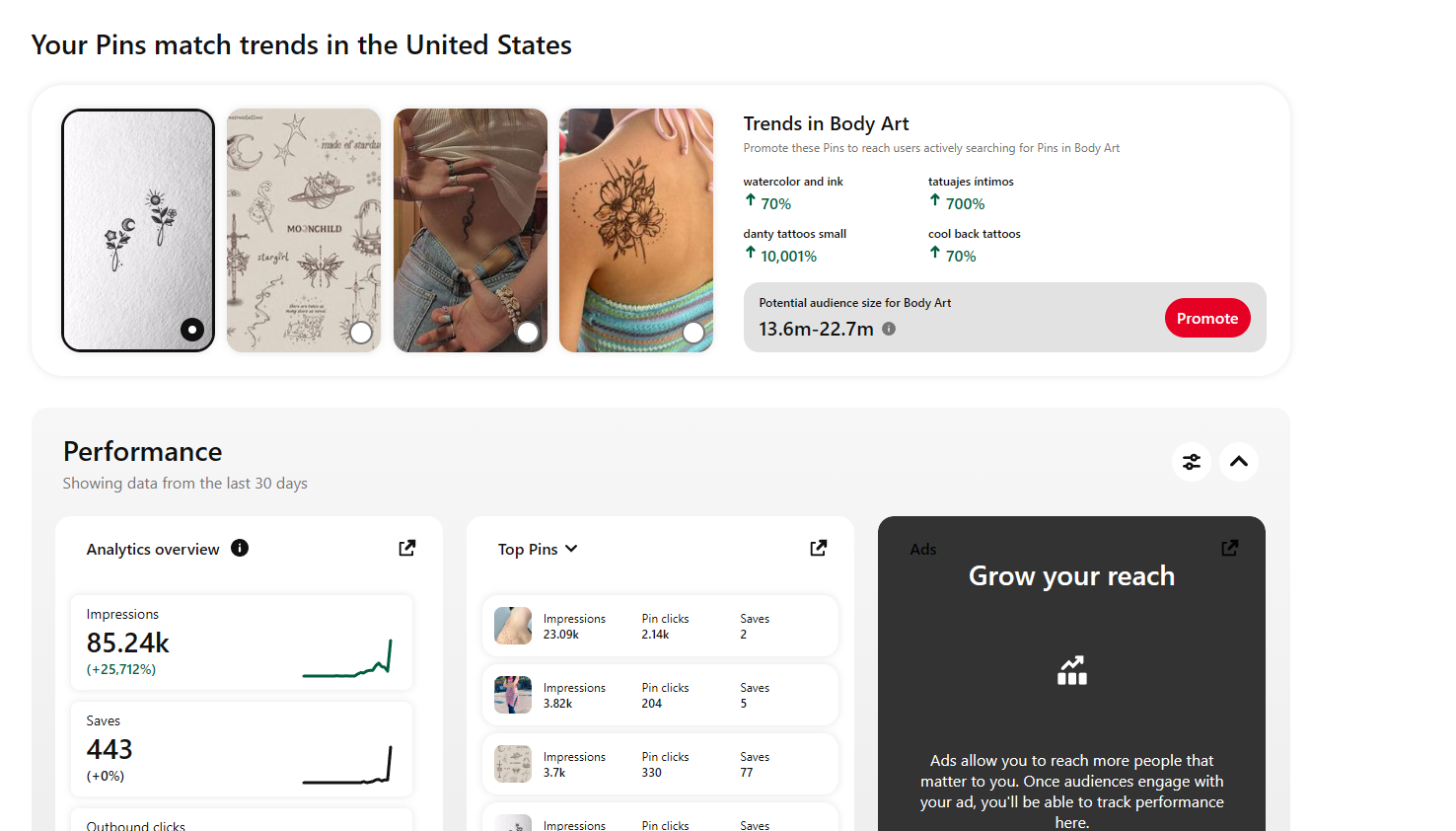
Task: Open Ads panel external link icon
Action: (x=1230, y=548)
